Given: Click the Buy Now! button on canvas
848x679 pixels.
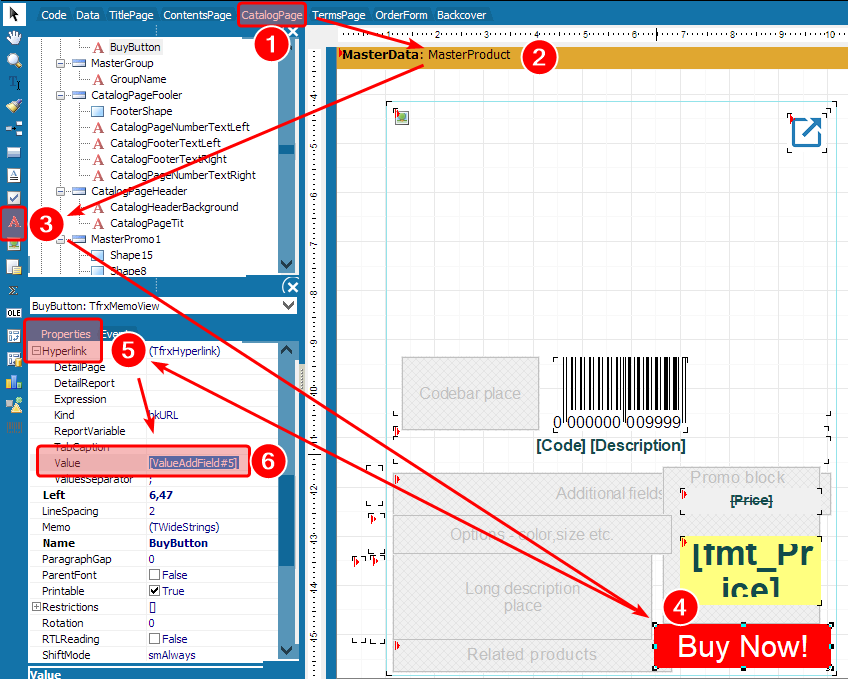Looking at the screenshot, I should pos(742,646).
